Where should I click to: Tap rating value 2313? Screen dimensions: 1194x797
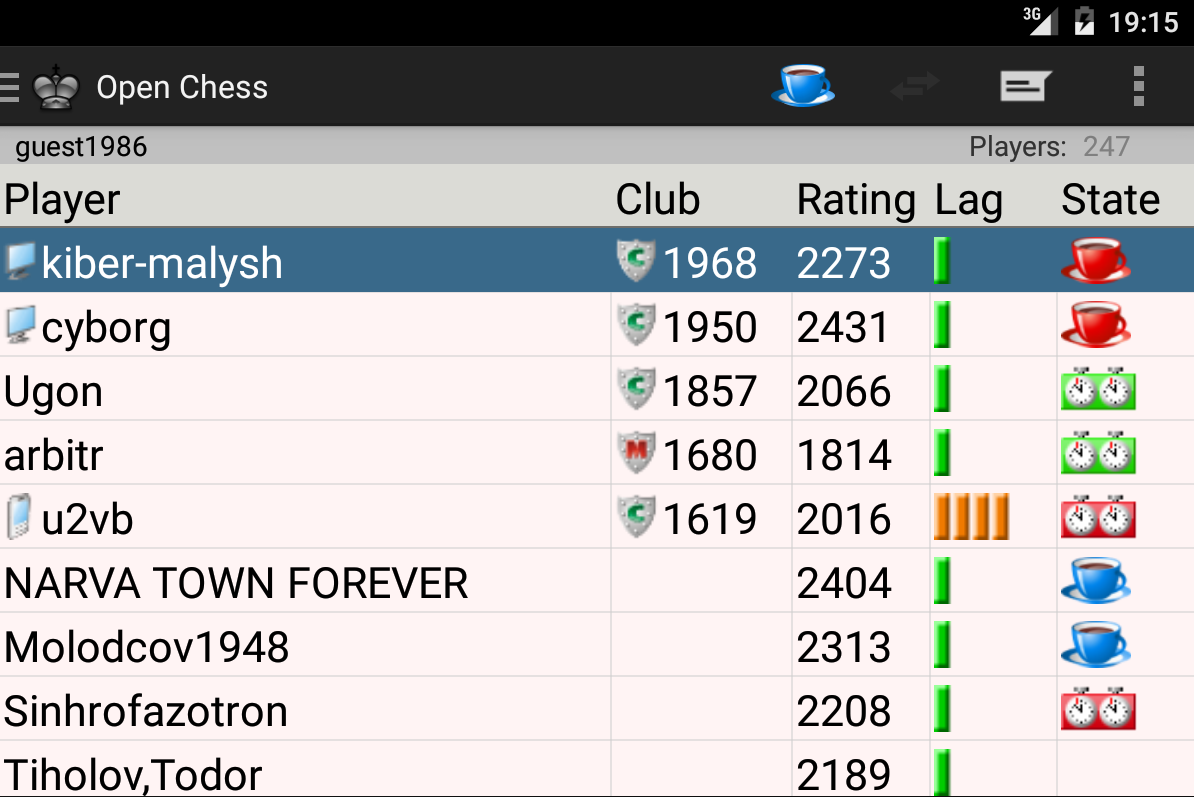point(844,647)
